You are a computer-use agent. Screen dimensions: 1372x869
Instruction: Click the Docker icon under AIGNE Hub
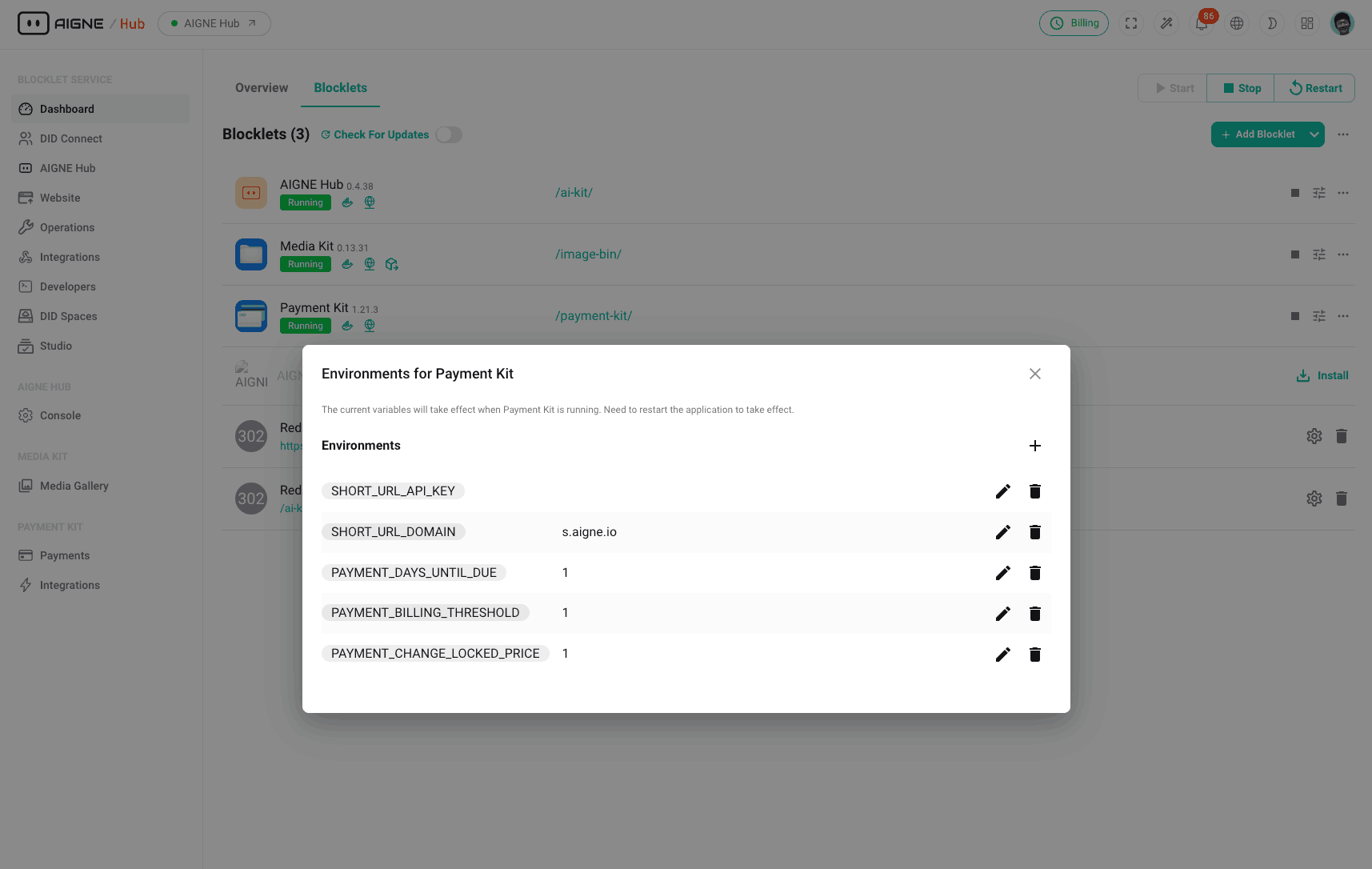coord(347,202)
